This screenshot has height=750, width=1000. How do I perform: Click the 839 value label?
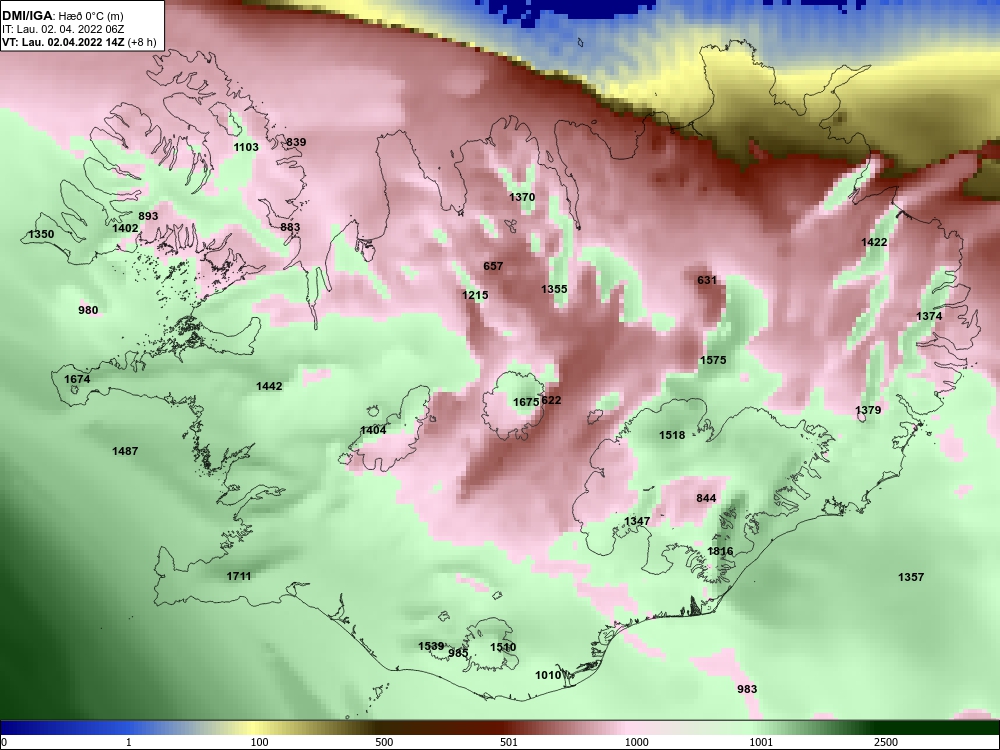296,142
